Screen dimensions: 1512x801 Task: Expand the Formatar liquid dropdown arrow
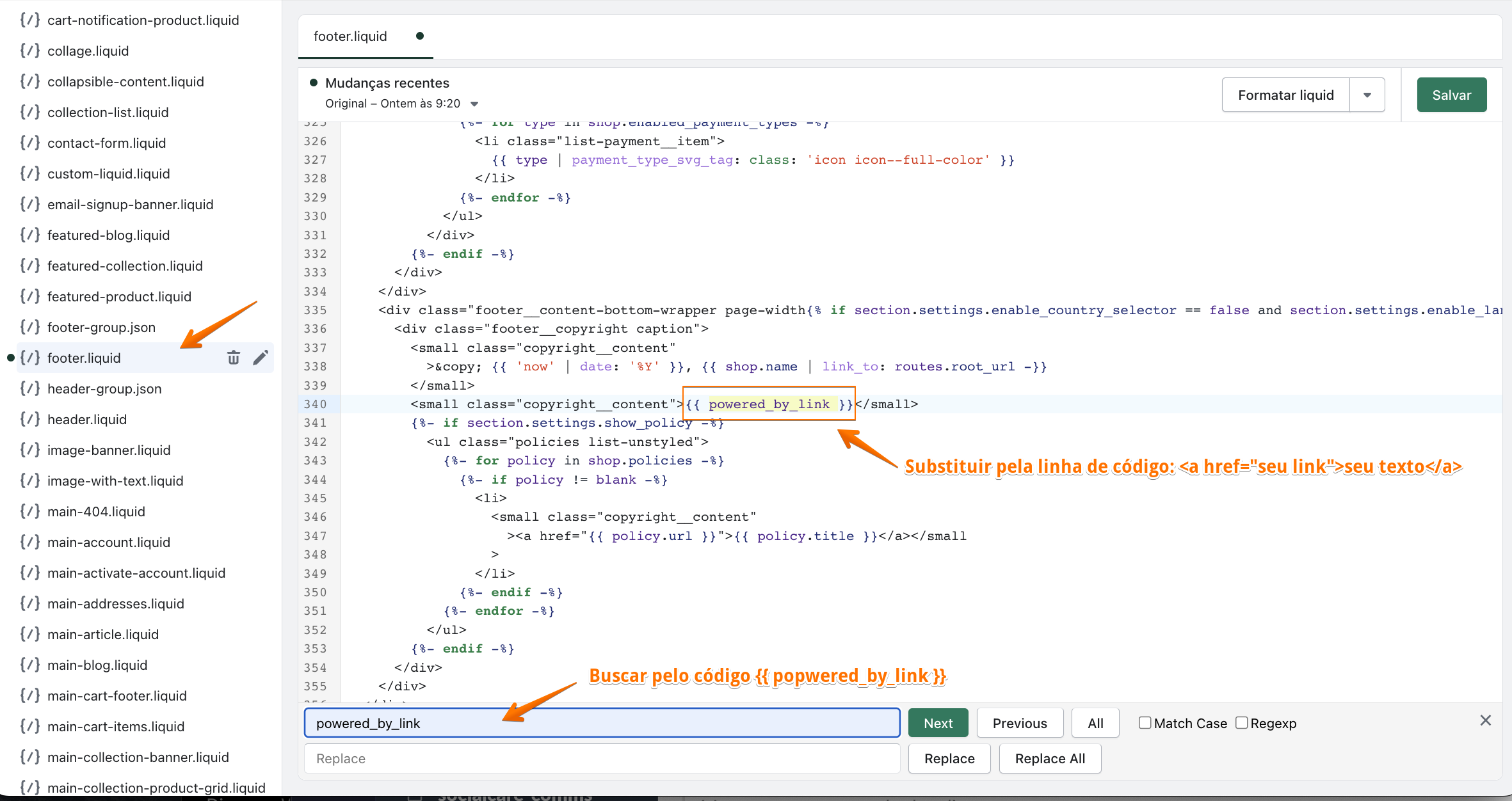pos(1367,95)
